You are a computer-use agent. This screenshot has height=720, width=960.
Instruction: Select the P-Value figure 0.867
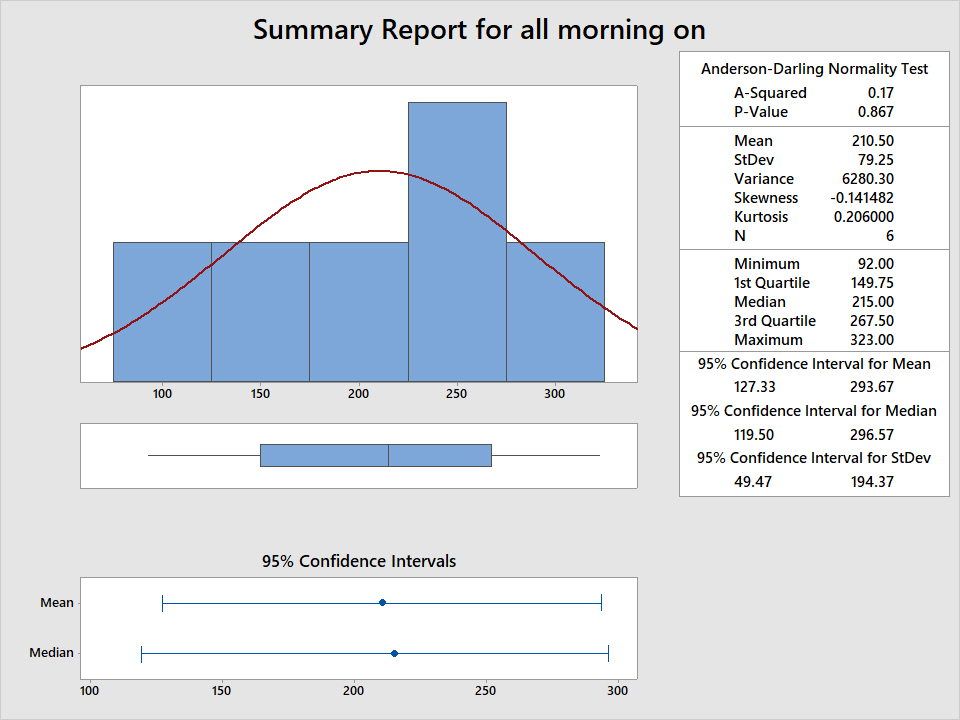[x=876, y=111]
